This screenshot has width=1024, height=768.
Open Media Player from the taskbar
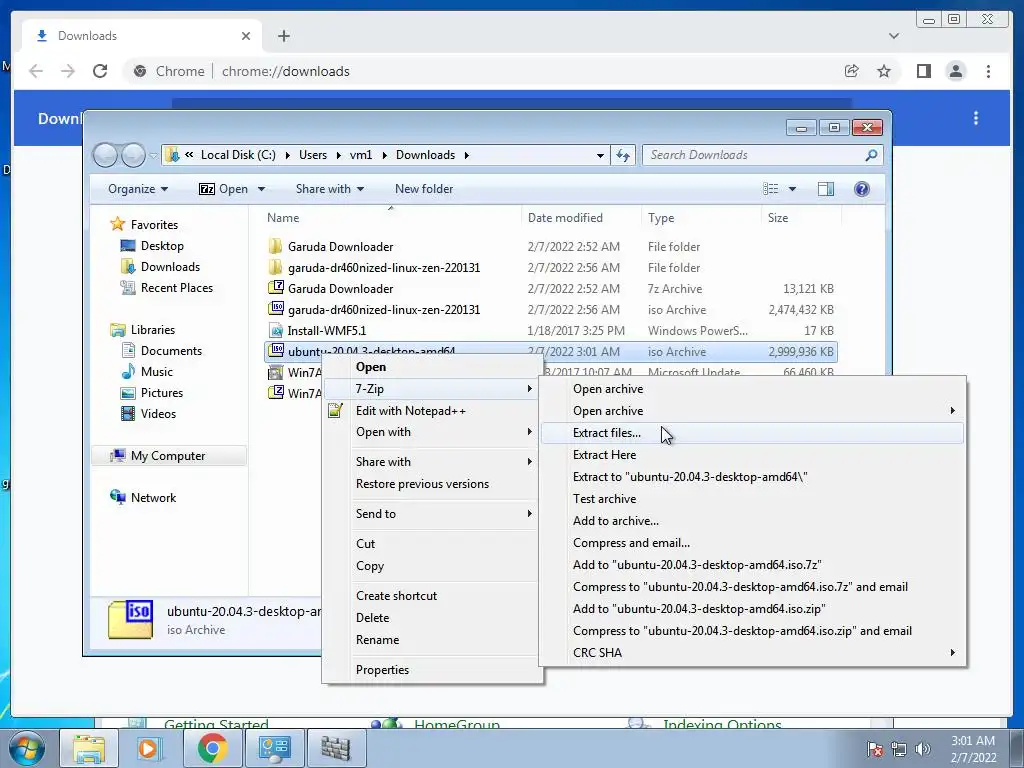[148, 748]
